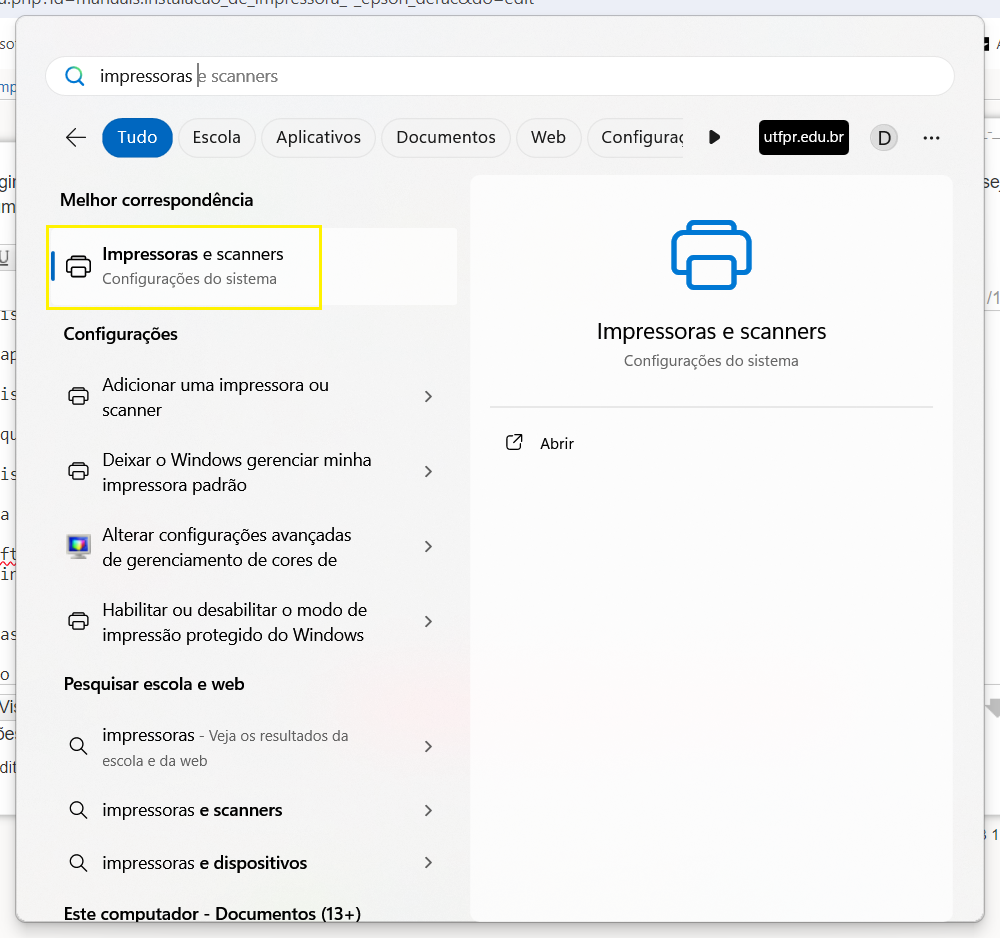Click the search magnifier icon in search box
Screen dimensions: 1000x938
[x=75, y=77]
